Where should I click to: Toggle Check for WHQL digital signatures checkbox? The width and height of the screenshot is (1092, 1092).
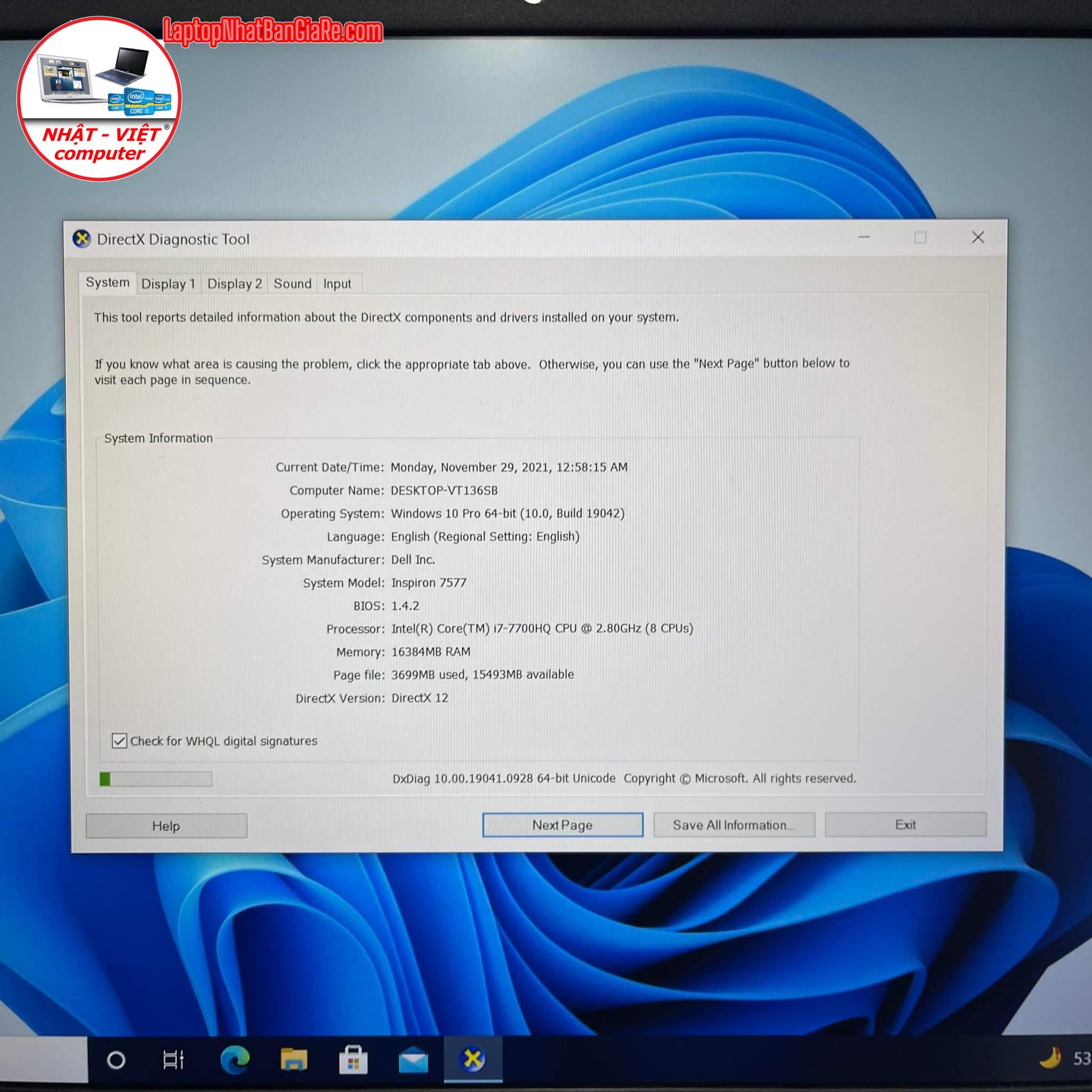click(119, 741)
